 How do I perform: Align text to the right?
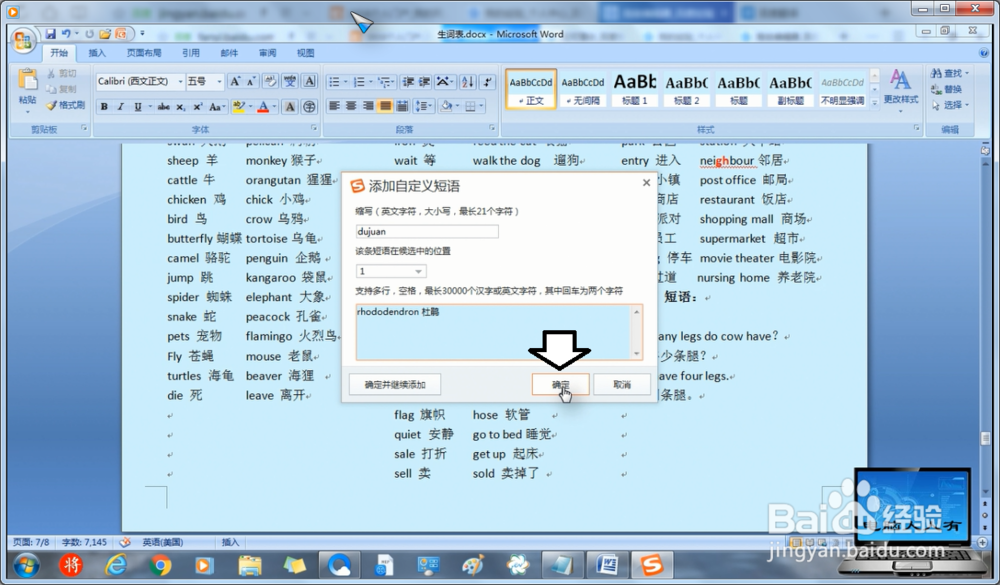[368, 106]
